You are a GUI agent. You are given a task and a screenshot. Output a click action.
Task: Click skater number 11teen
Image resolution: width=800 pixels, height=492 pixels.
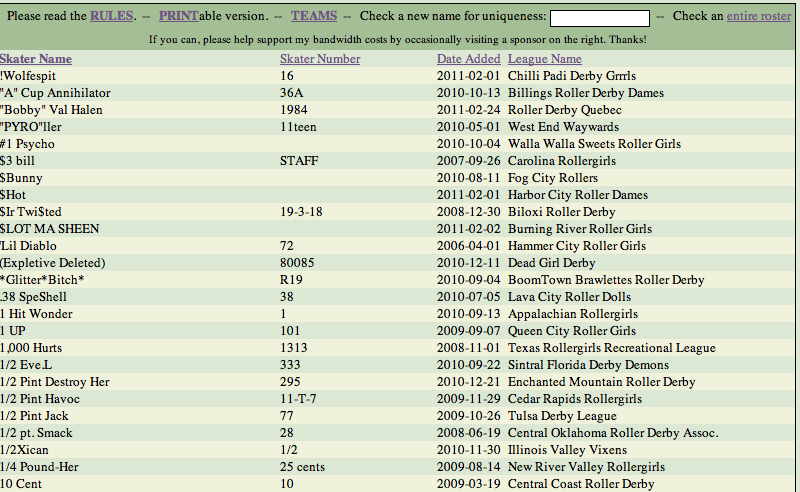[298, 127]
